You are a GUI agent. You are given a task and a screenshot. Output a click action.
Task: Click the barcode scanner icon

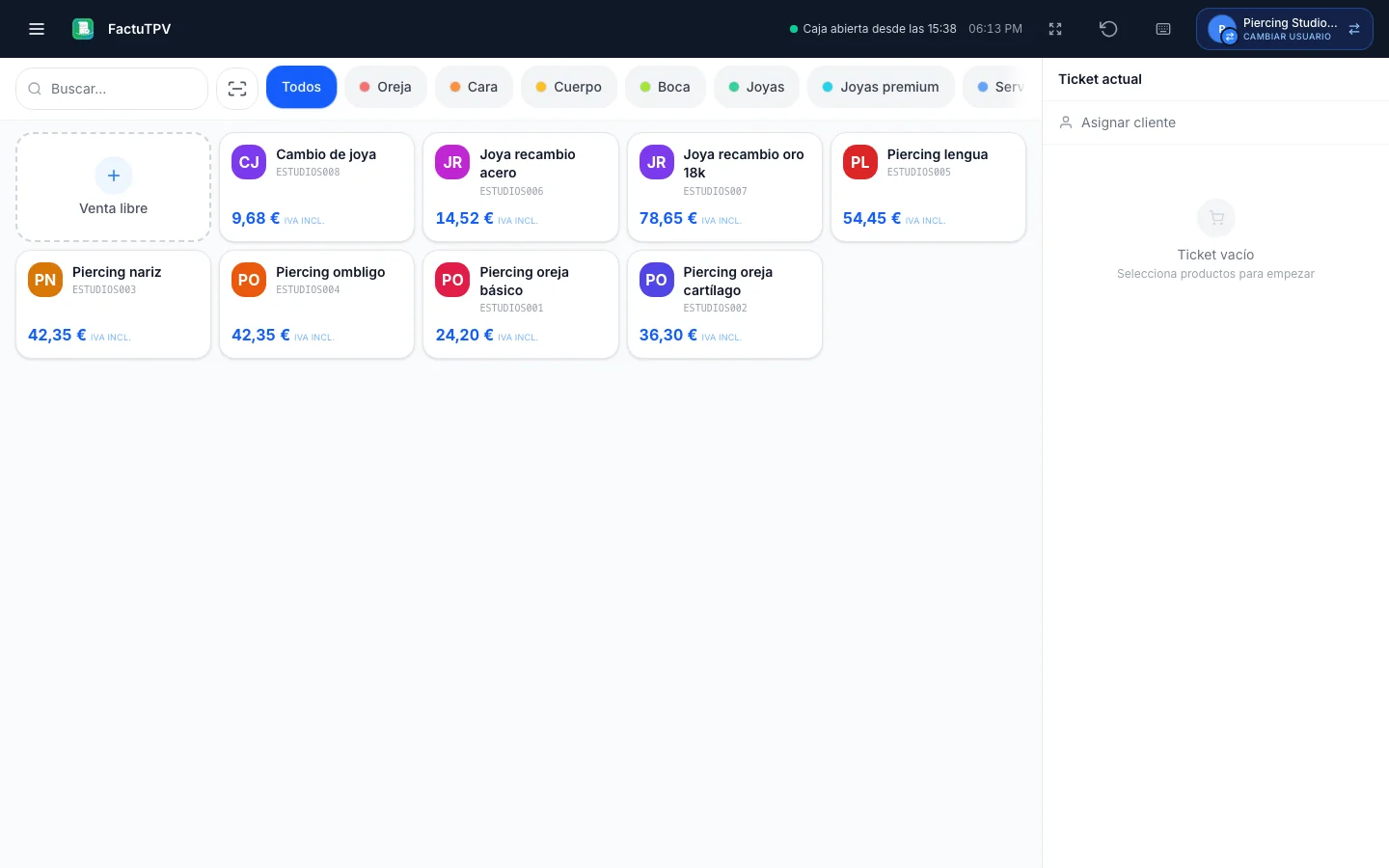coord(237,89)
